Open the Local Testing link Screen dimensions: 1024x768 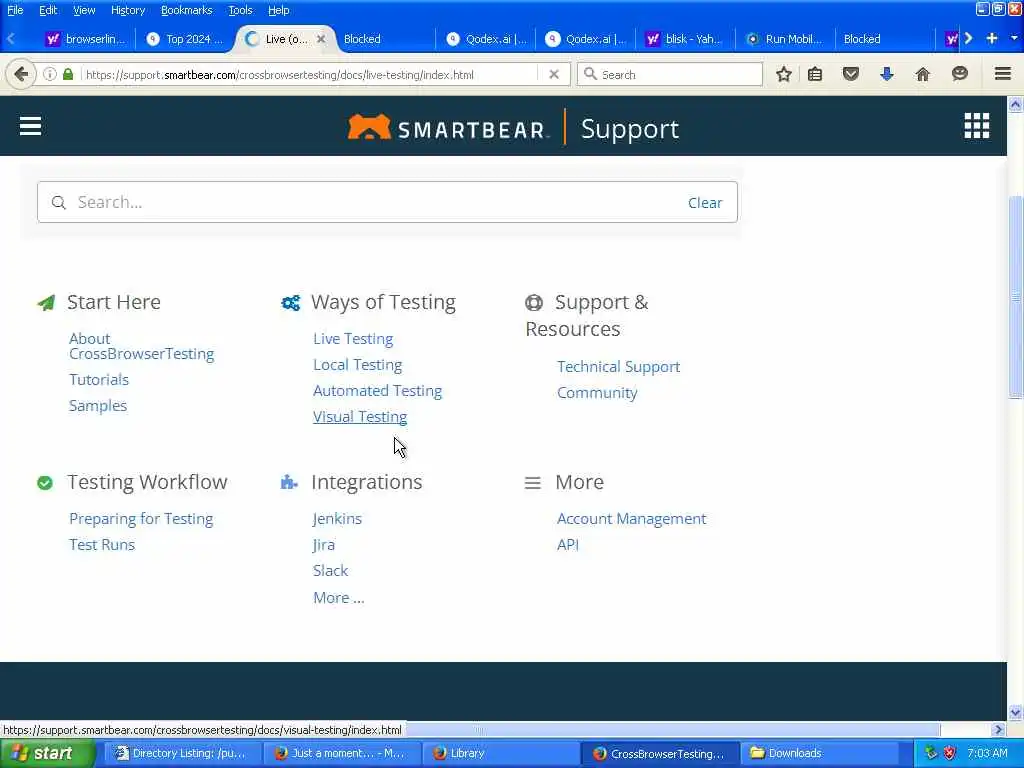pyautogui.click(x=357, y=365)
